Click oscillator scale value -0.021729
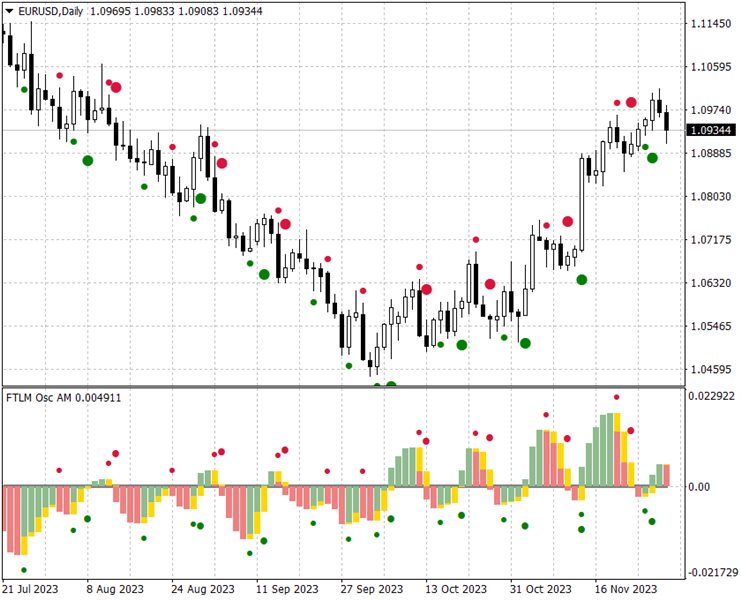The width and height of the screenshot is (741, 600). coord(713,573)
